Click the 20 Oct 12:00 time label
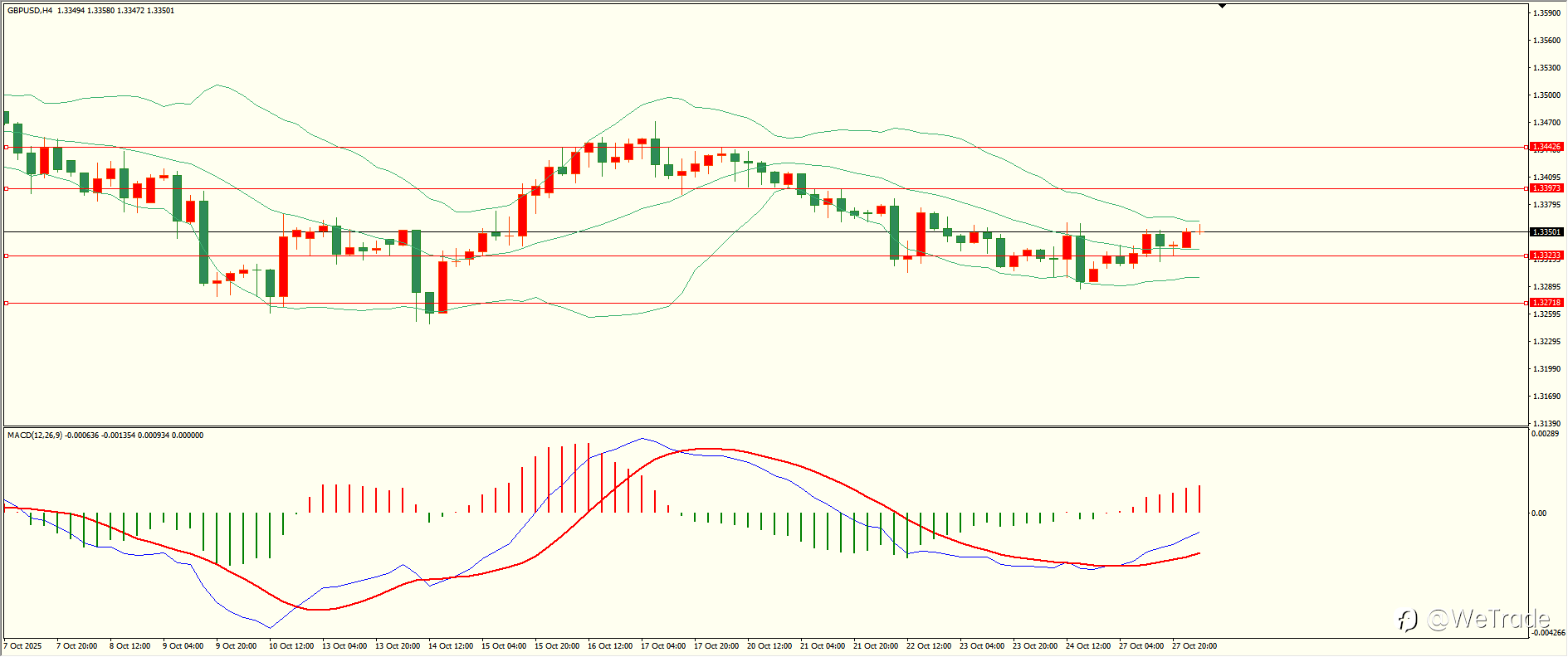Screen dimensions: 1568x657 [769, 646]
